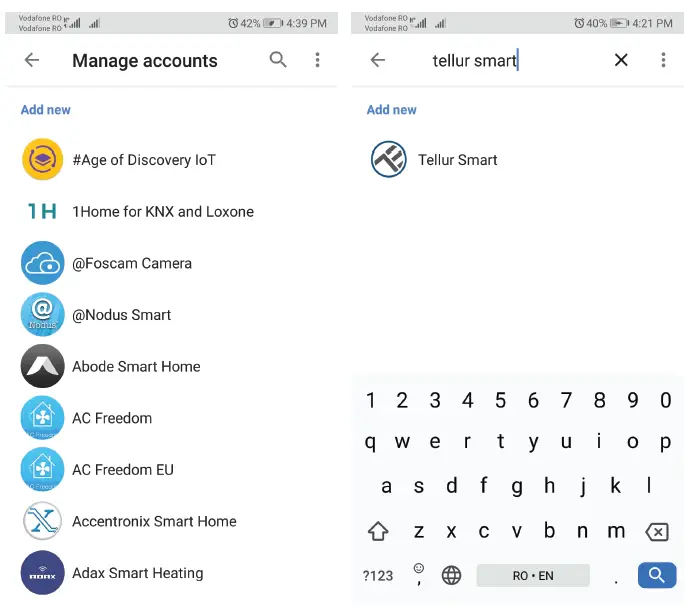Select the #Age of Discovery IoT text
Screen dimensions: 685x607
point(144,160)
